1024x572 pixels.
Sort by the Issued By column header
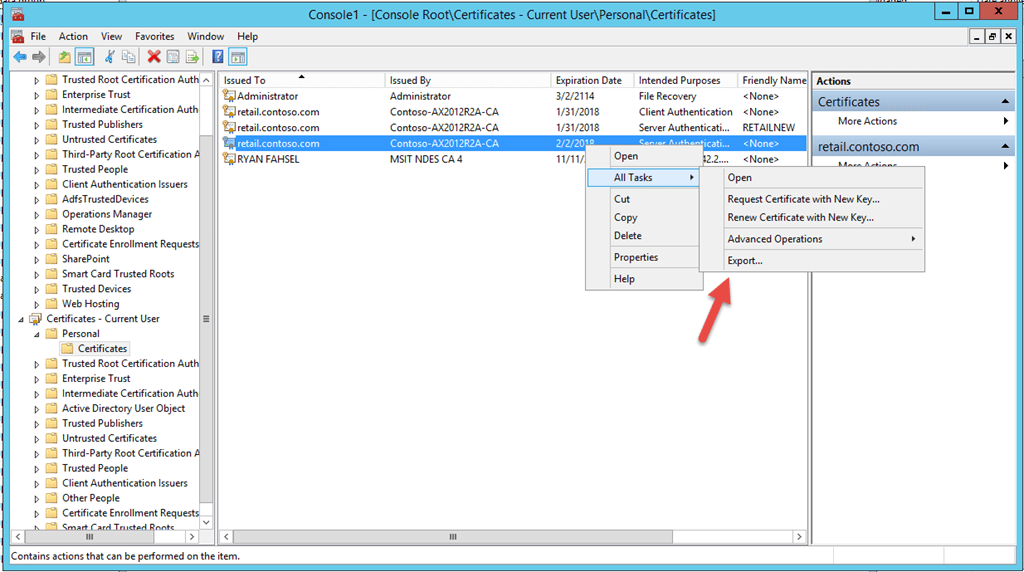[x=468, y=80]
